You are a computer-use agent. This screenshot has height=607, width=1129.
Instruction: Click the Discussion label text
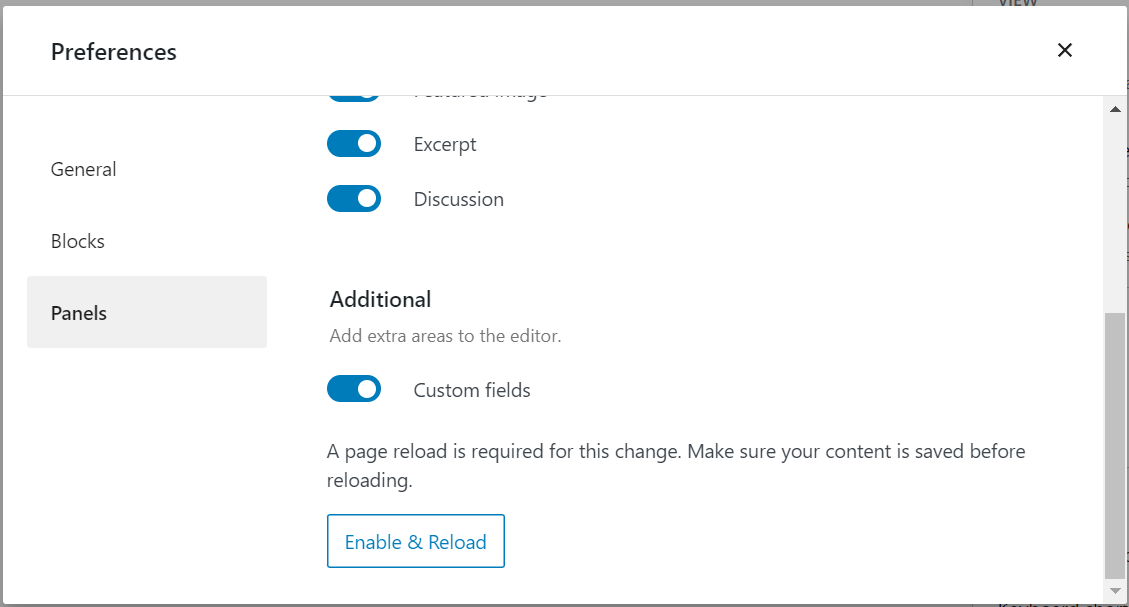[459, 199]
